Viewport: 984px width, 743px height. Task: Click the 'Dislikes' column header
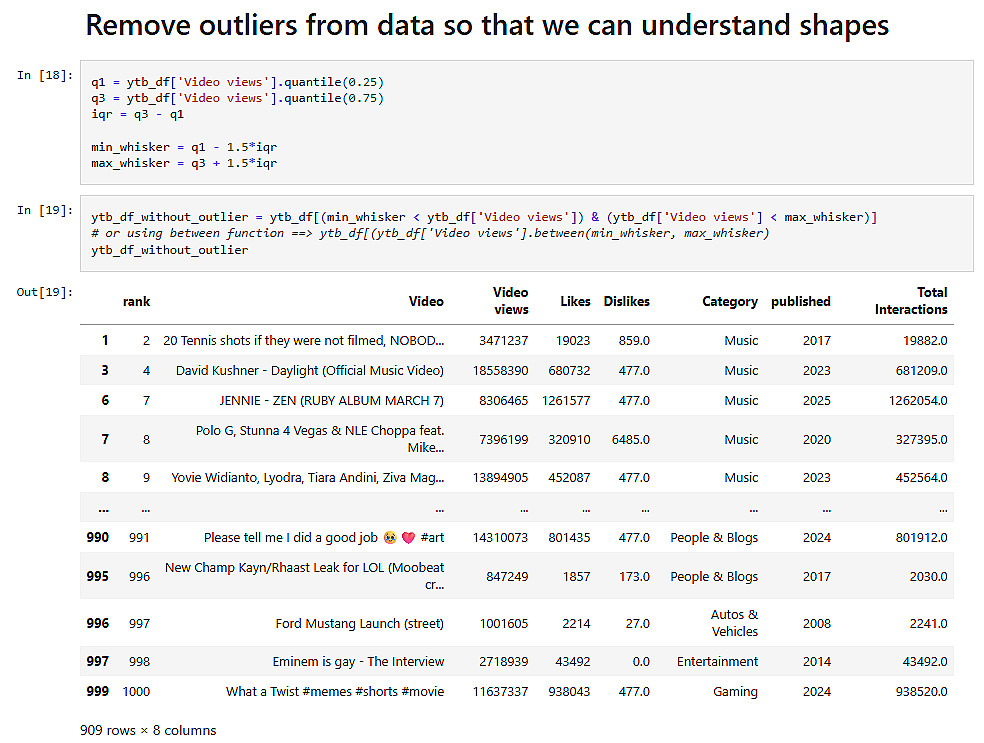click(626, 301)
